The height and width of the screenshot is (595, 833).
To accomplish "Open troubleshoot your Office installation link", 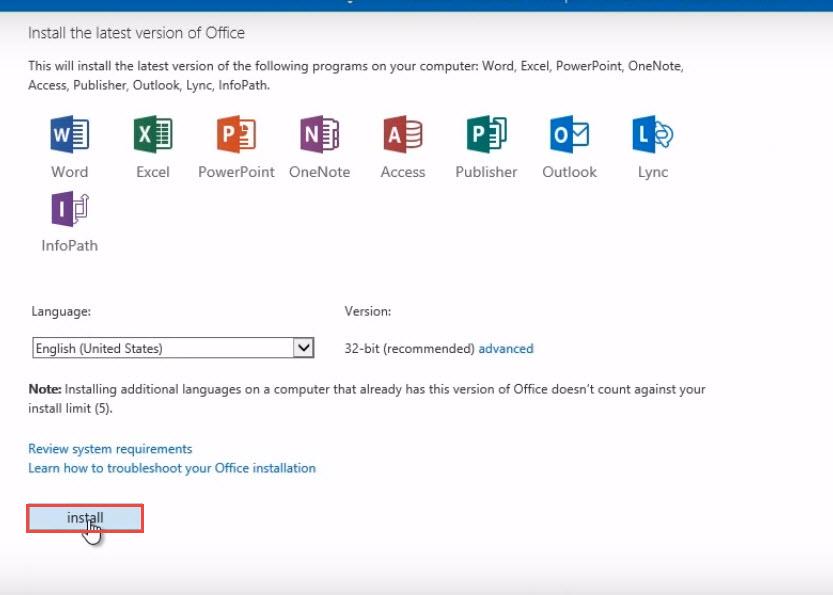I will (172, 468).
